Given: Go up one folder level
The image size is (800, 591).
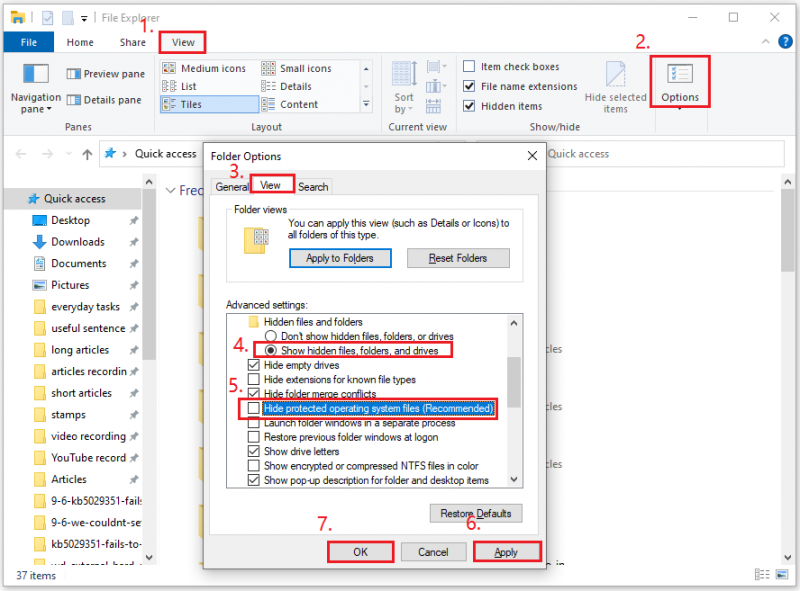Looking at the screenshot, I should (x=87, y=154).
